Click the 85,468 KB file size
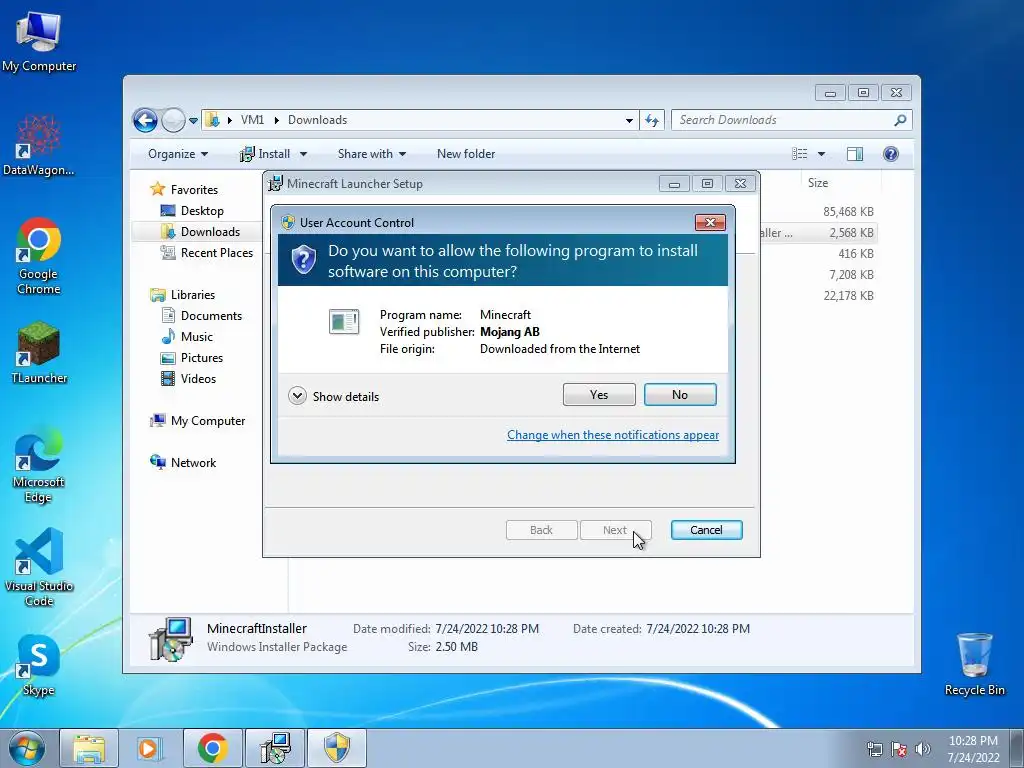 [x=848, y=212]
